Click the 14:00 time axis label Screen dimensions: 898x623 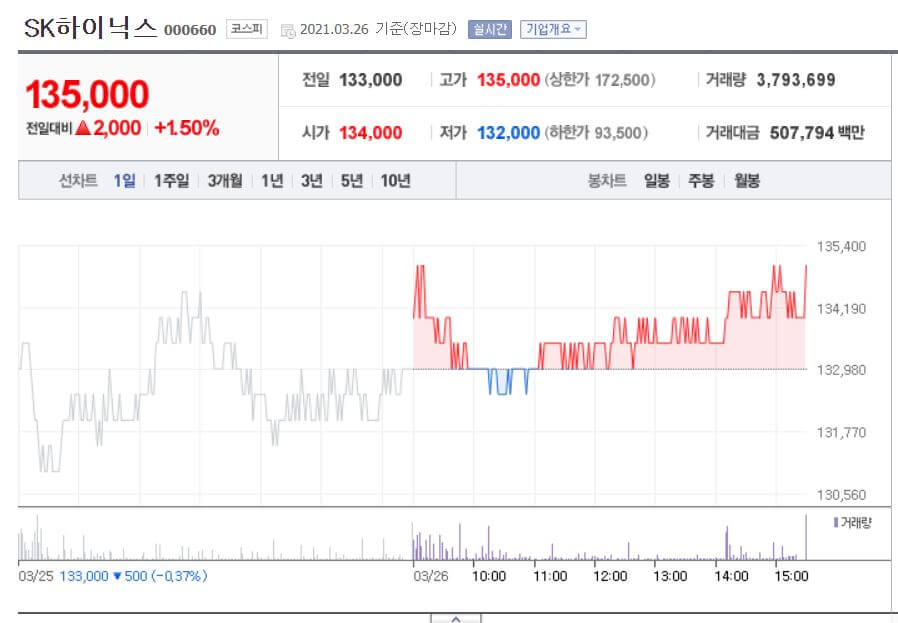(x=731, y=576)
